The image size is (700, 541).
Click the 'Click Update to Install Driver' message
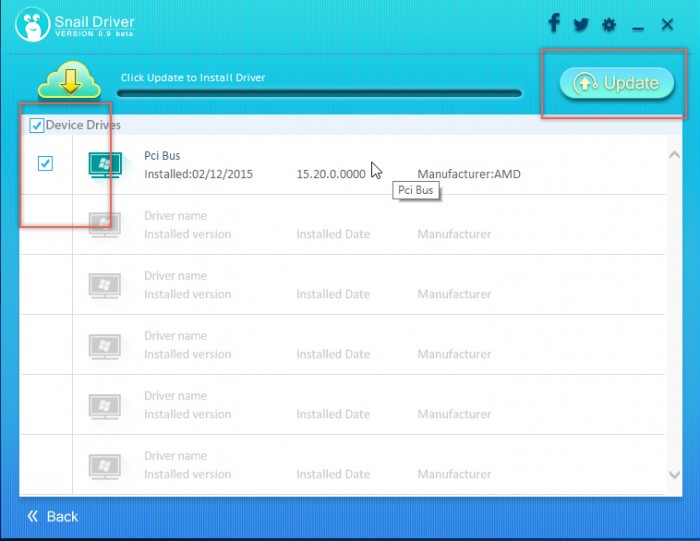[x=193, y=78]
